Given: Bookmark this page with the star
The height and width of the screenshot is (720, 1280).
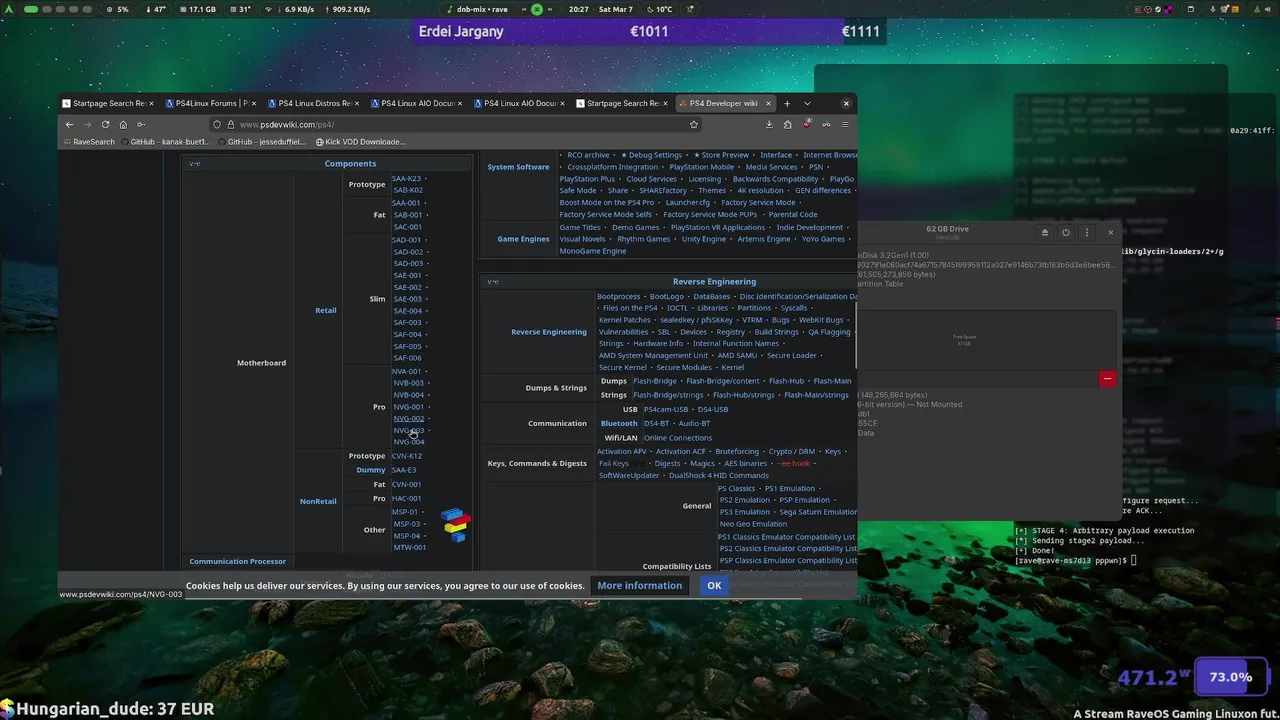Looking at the screenshot, I should (693, 124).
